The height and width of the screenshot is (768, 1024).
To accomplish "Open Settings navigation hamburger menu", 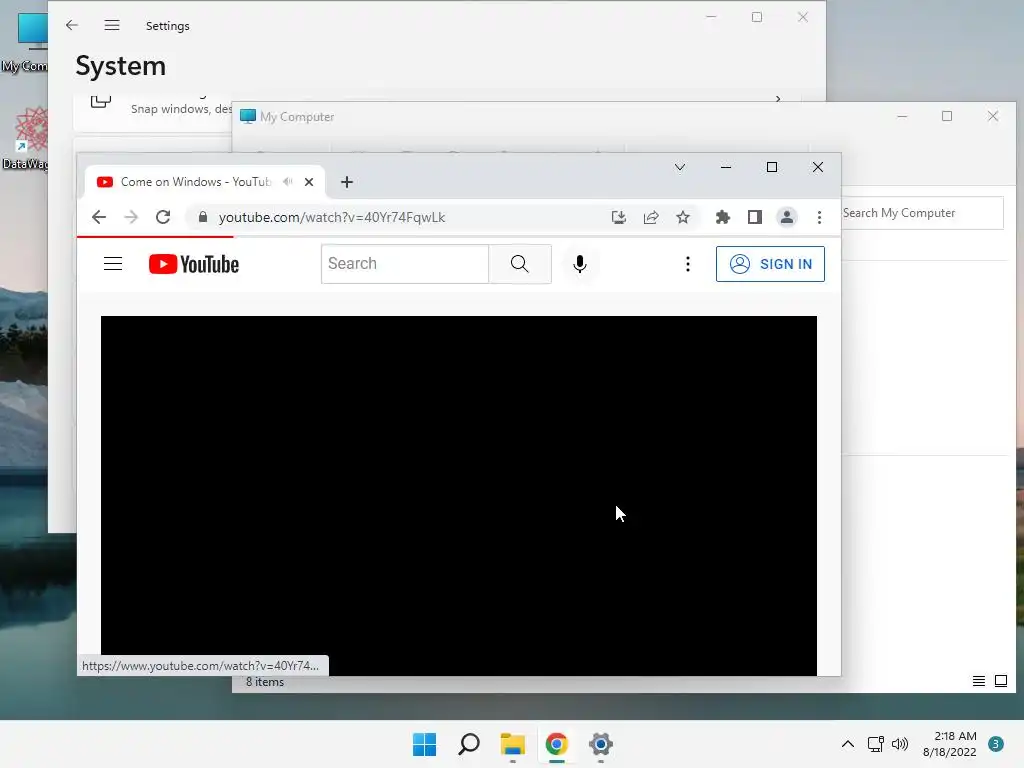I will click(x=112, y=25).
